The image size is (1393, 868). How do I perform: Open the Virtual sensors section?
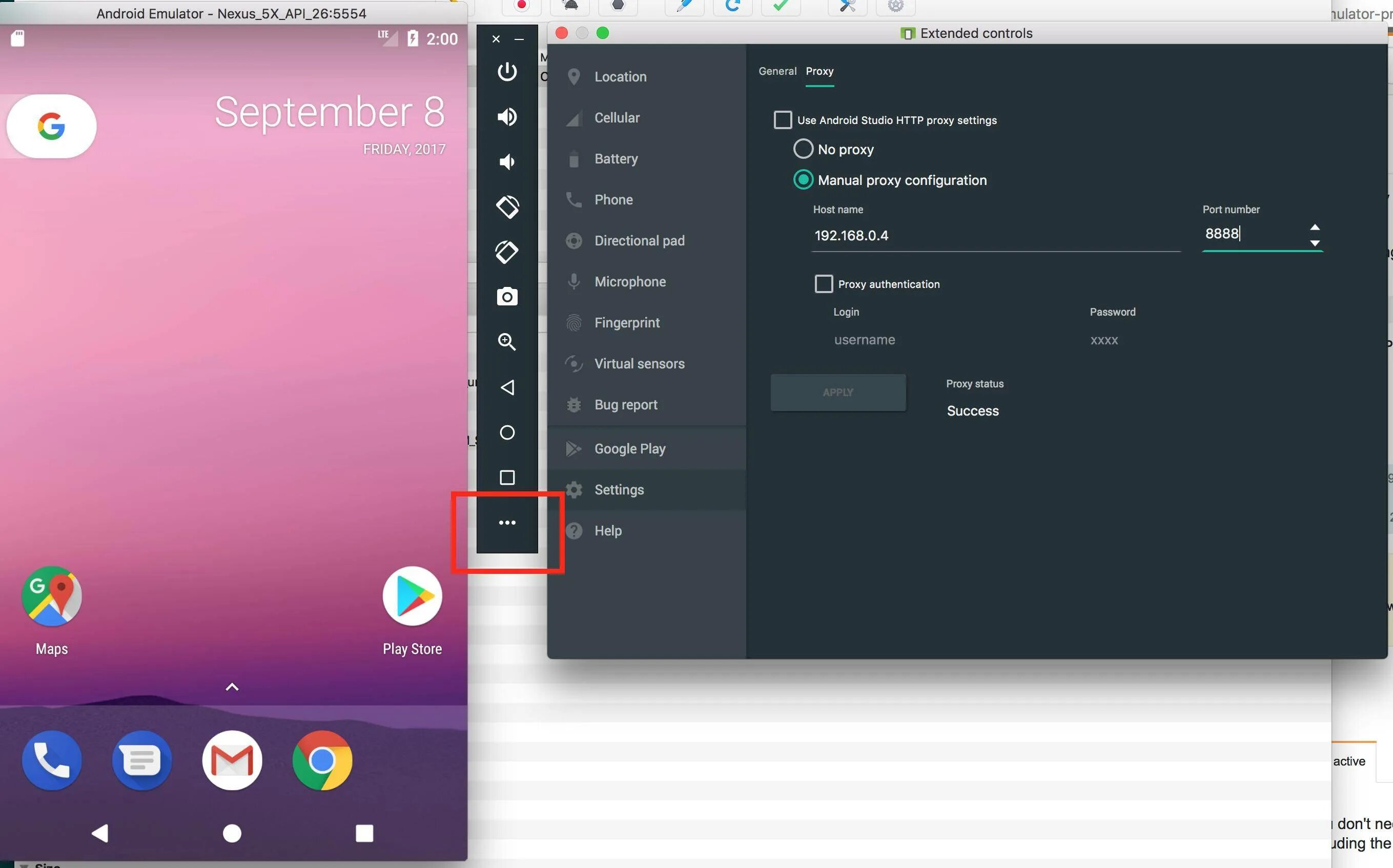pos(639,363)
